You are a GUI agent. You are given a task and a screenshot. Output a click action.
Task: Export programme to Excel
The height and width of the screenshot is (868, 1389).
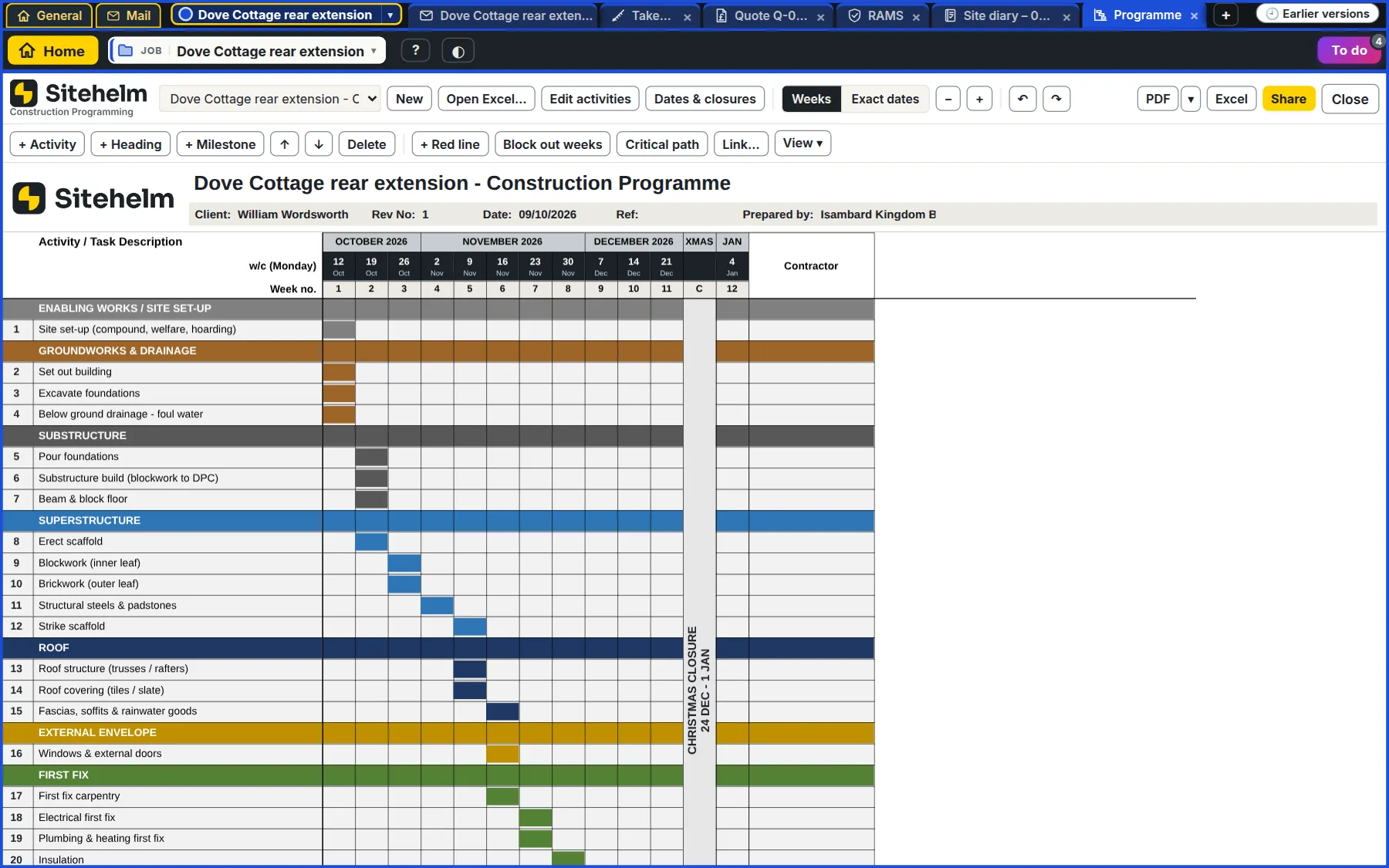point(1231,99)
